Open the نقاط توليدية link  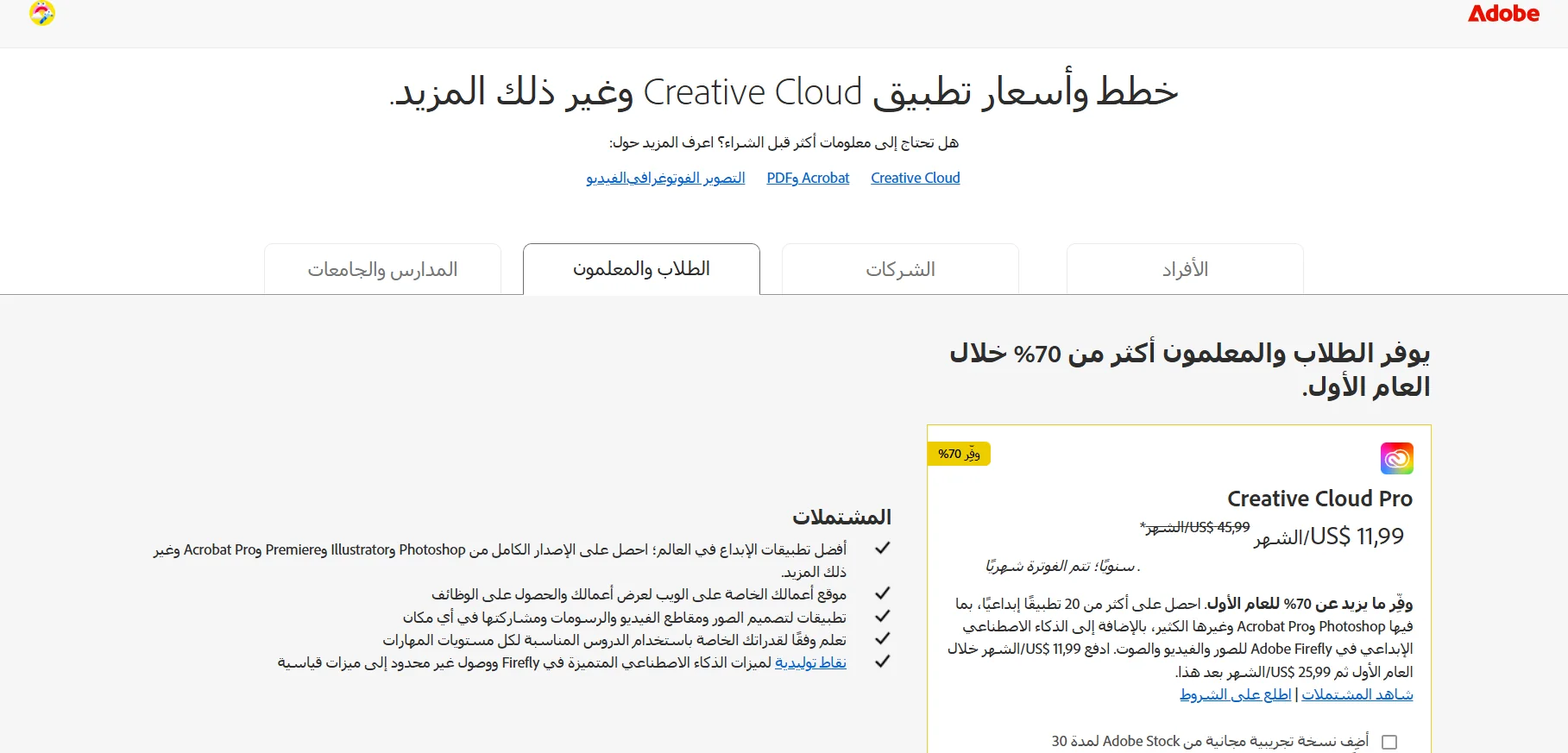click(810, 662)
